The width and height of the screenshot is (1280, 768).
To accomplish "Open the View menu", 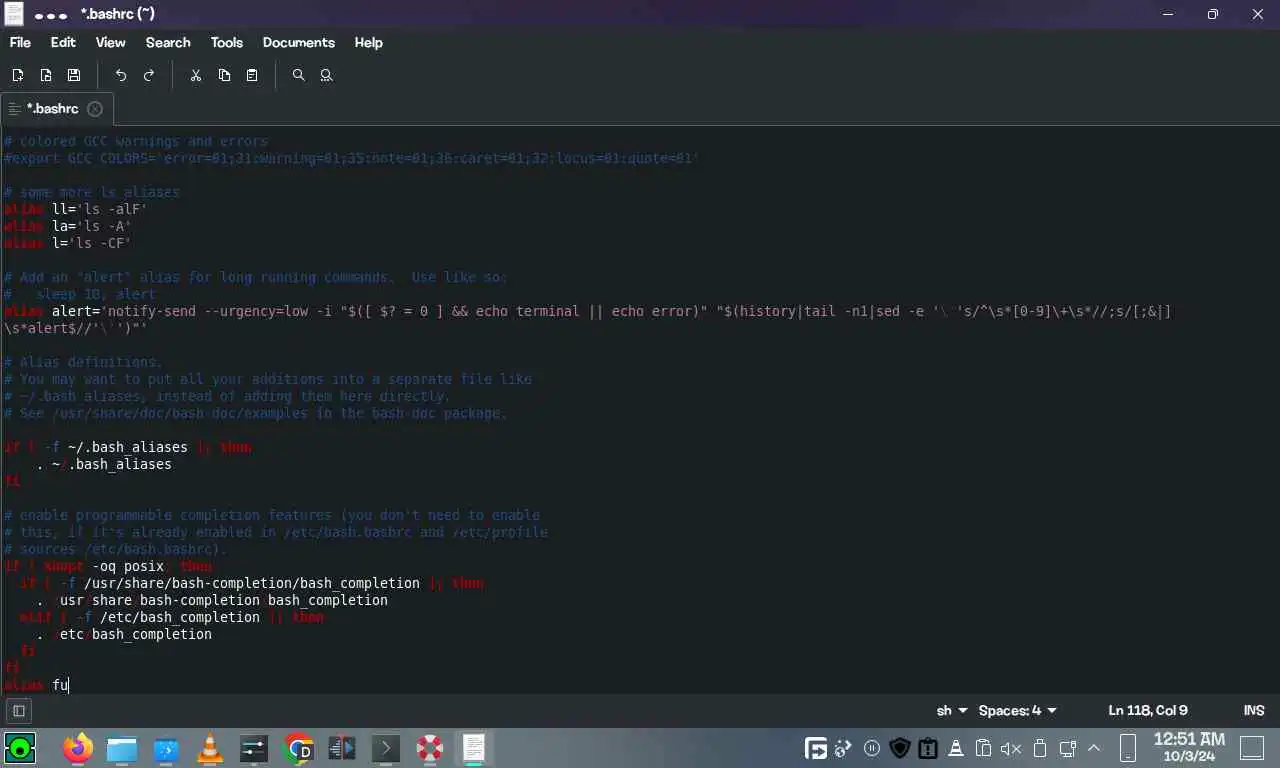I will point(110,42).
